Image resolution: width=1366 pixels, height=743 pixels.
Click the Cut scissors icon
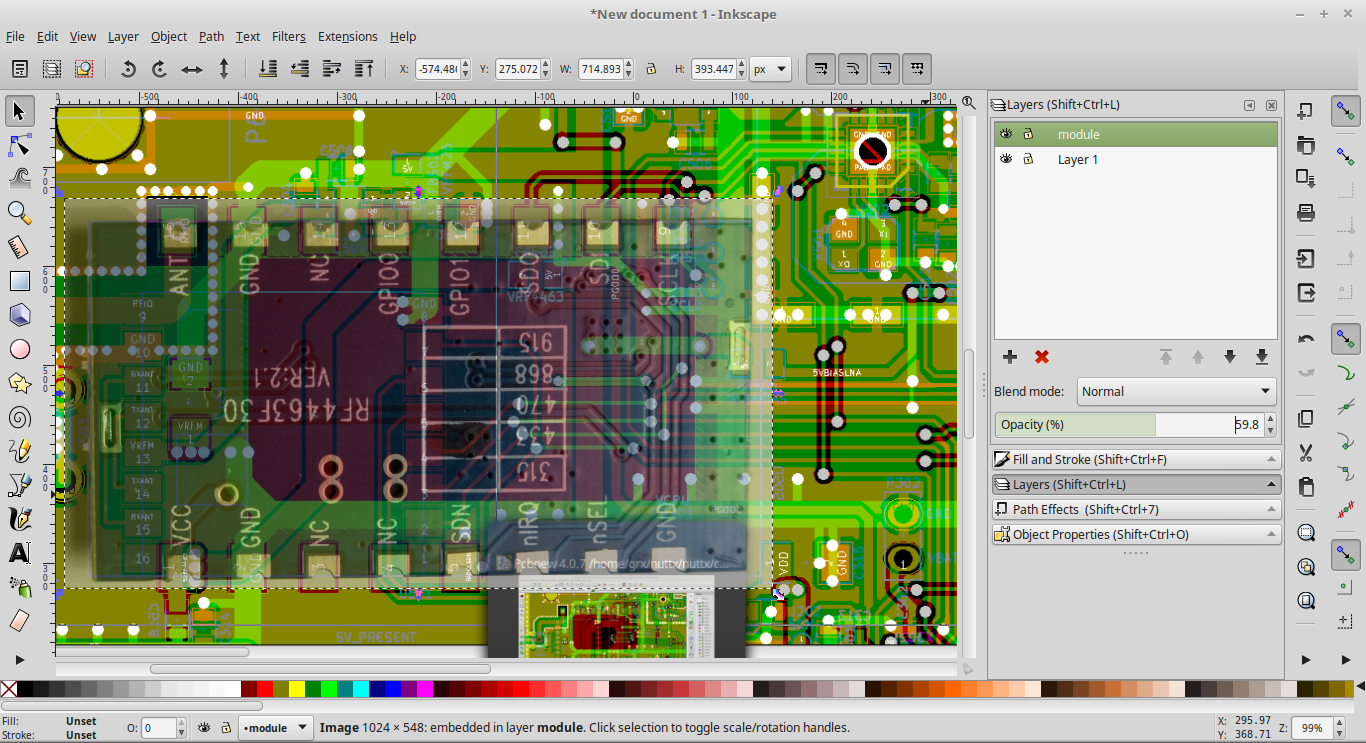(1305, 453)
